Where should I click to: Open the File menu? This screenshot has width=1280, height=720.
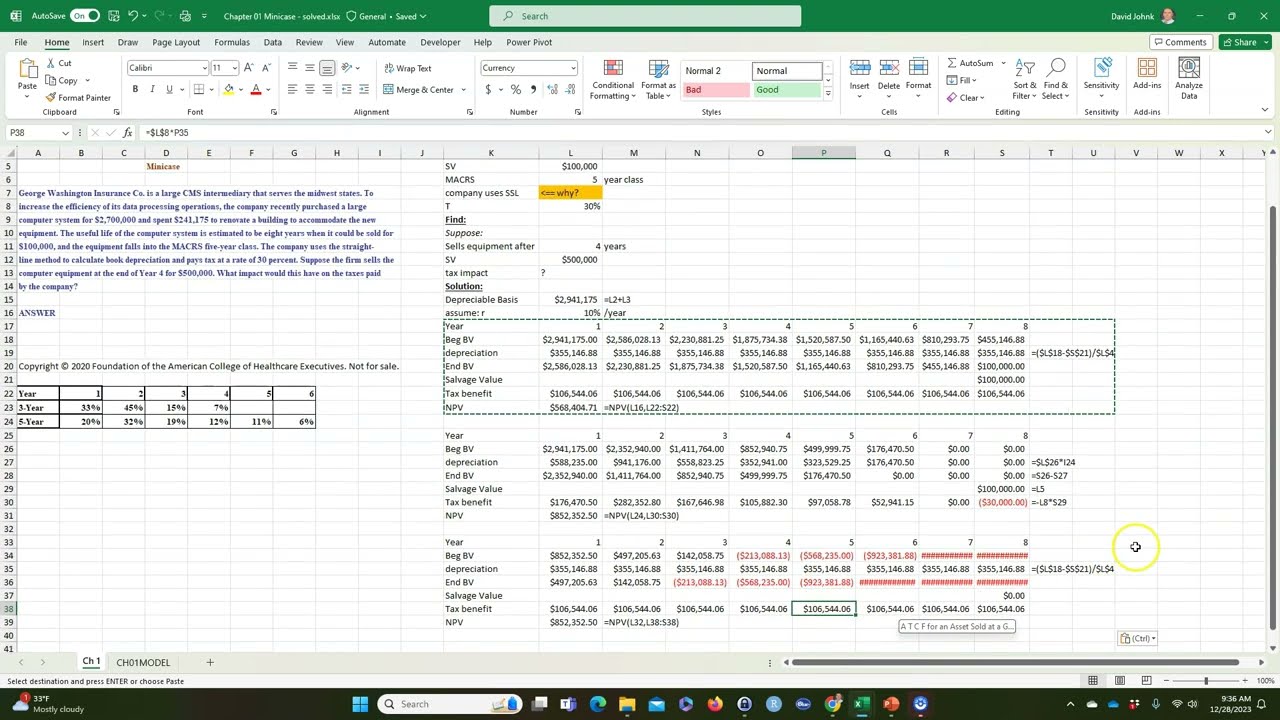pyautogui.click(x=21, y=42)
